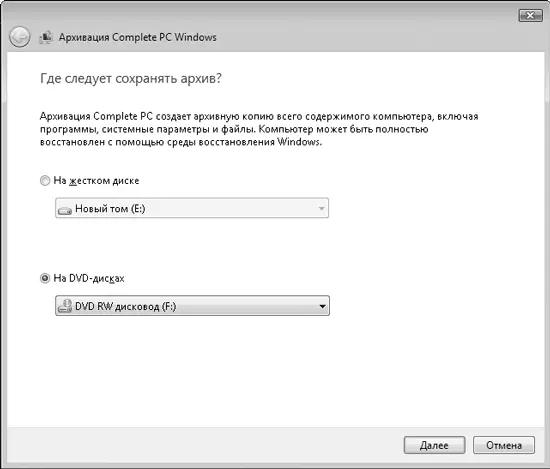The image size is (550, 469).
Task: Click the back arrow in the wizard header
Action: point(19,37)
